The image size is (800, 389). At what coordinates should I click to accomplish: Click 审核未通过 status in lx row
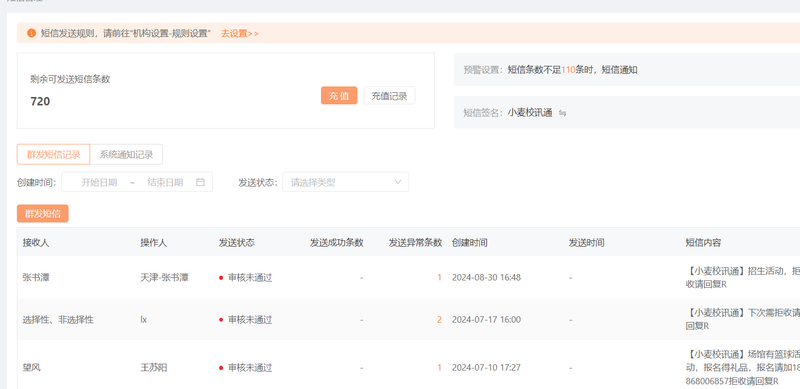point(250,320)
